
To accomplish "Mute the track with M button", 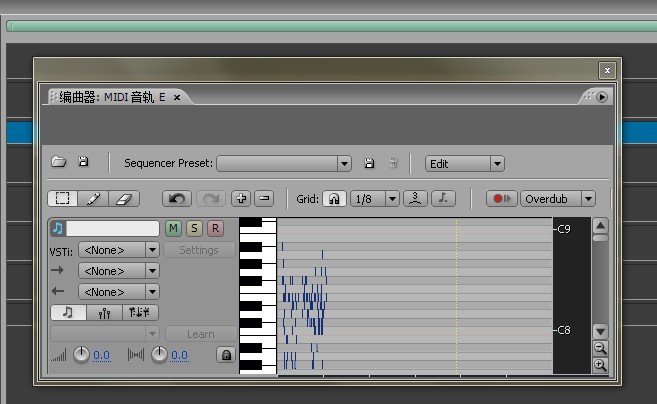I will tap(173, 228).
